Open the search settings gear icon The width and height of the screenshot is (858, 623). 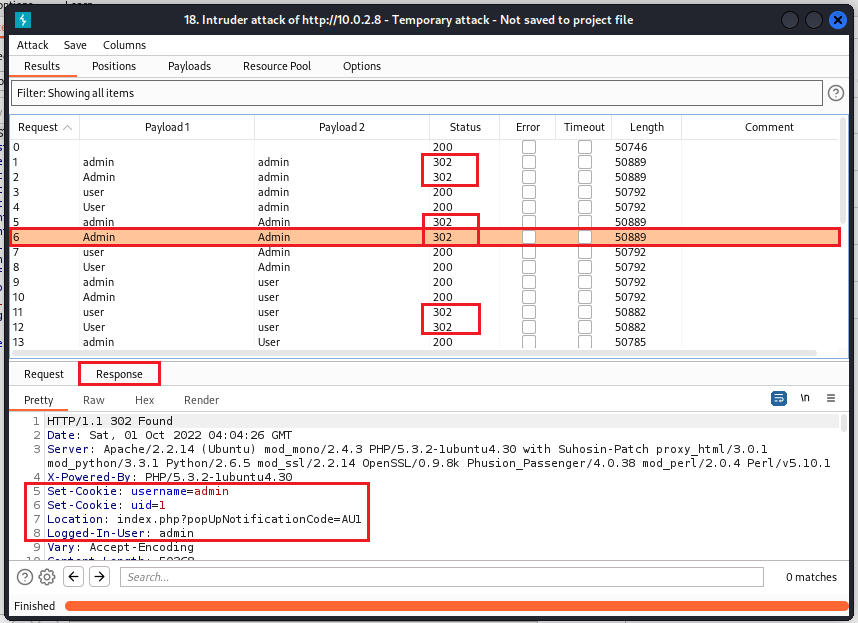(x=47, y=577)
